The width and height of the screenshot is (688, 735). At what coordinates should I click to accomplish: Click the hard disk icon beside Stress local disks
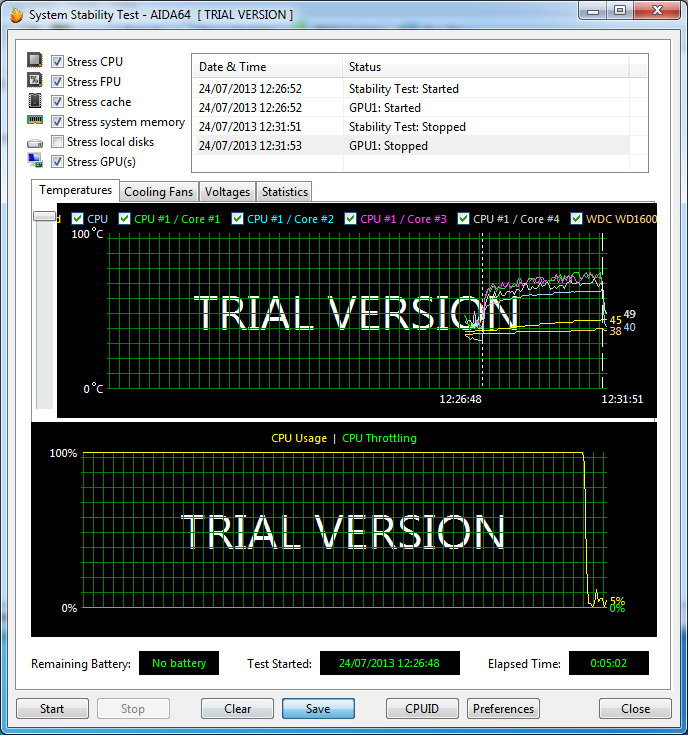[35, 142]
